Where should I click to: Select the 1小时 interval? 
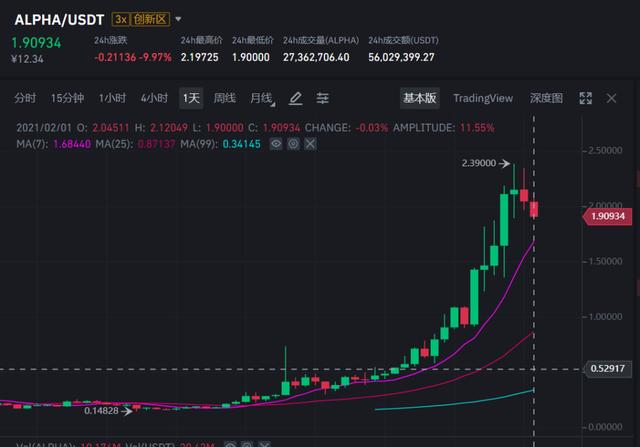point(112,98)
